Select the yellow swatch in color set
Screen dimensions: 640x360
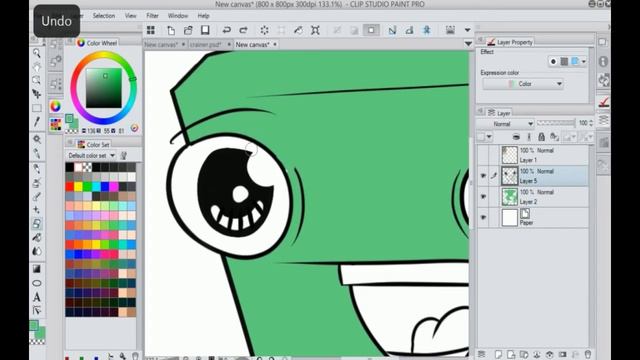tap(78, 187)
